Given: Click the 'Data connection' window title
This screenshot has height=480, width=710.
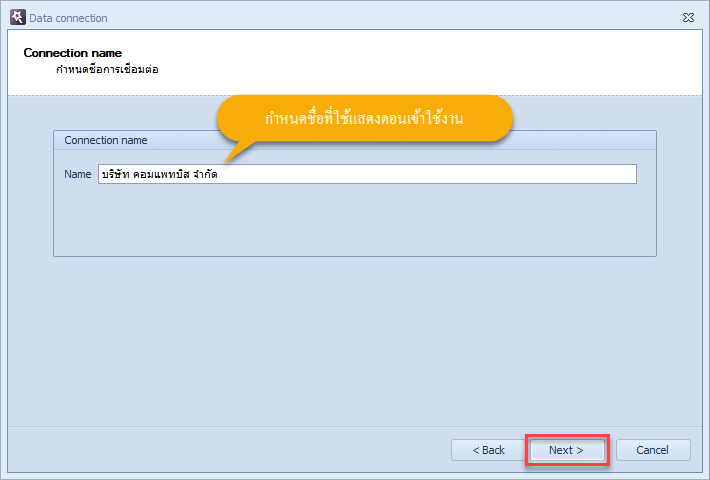Looking at the screenshot, I should tap(68, 18).
